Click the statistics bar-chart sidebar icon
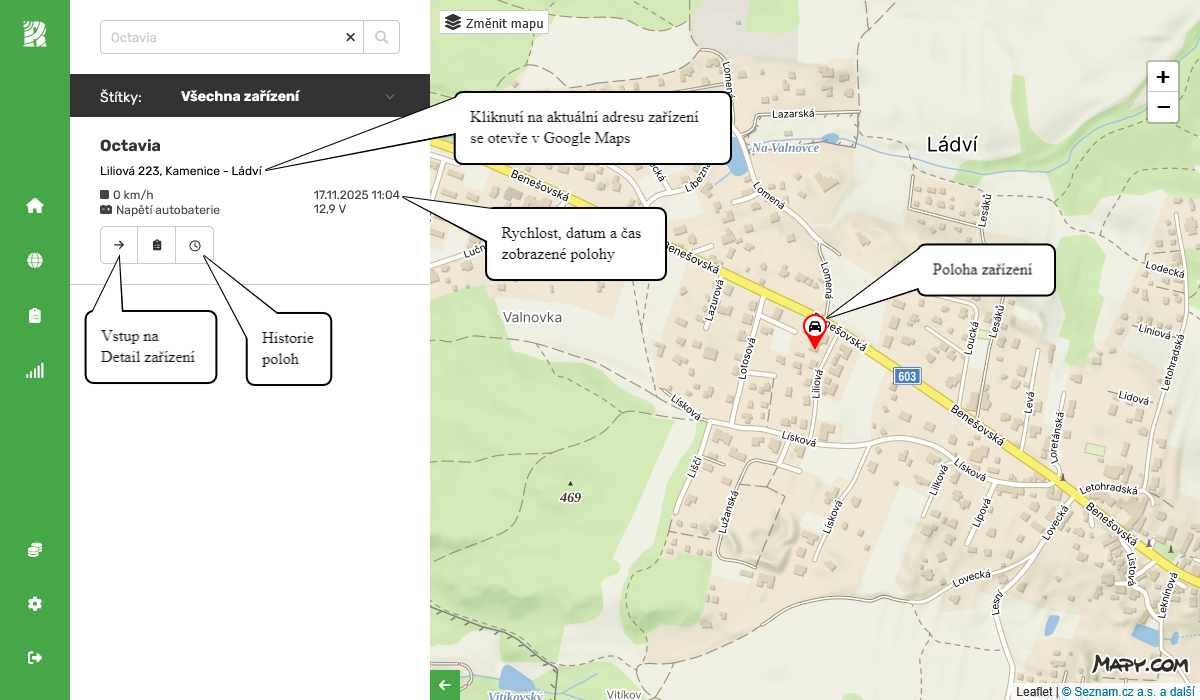 tap(34, 370)
